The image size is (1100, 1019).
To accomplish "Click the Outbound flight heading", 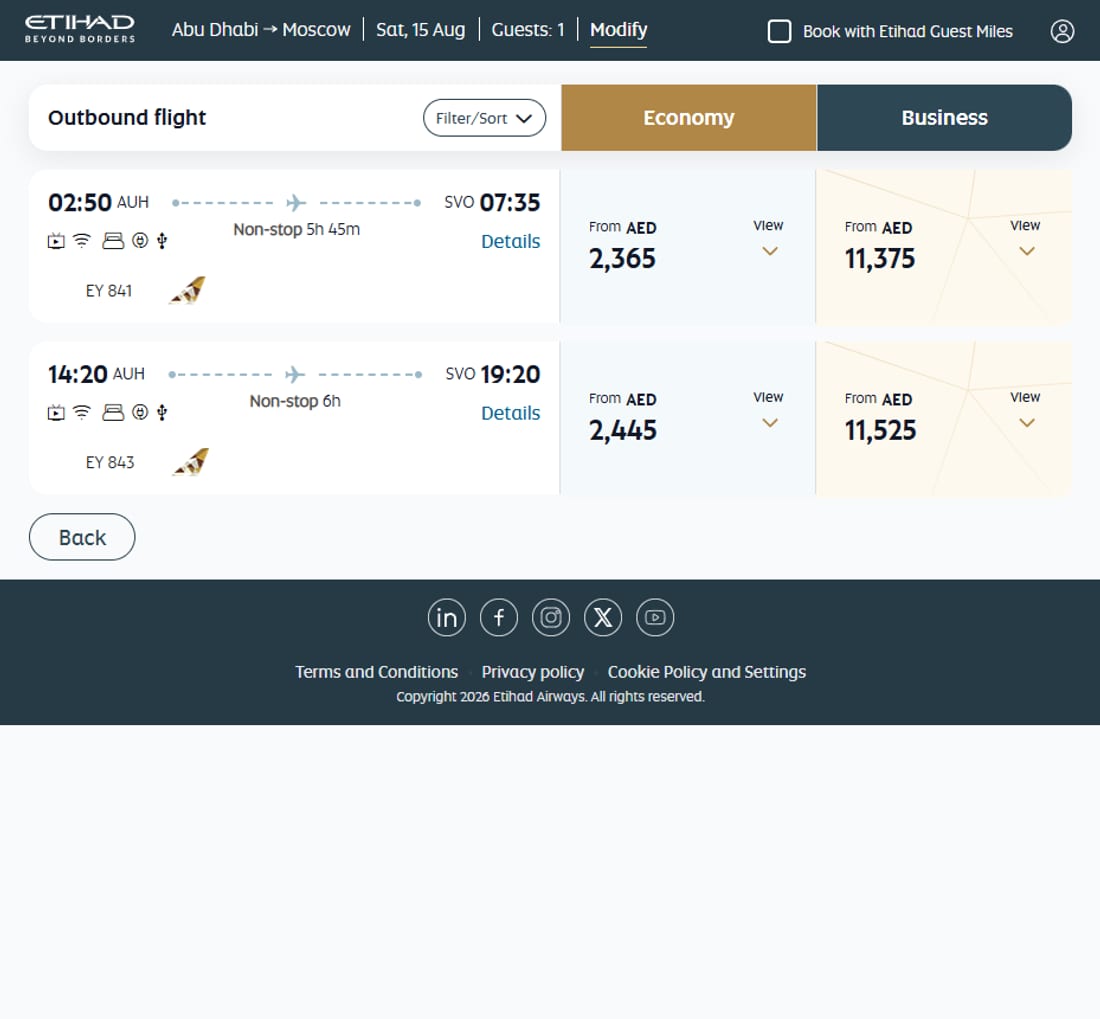I will pyautogui.click(x=127, y=117).
